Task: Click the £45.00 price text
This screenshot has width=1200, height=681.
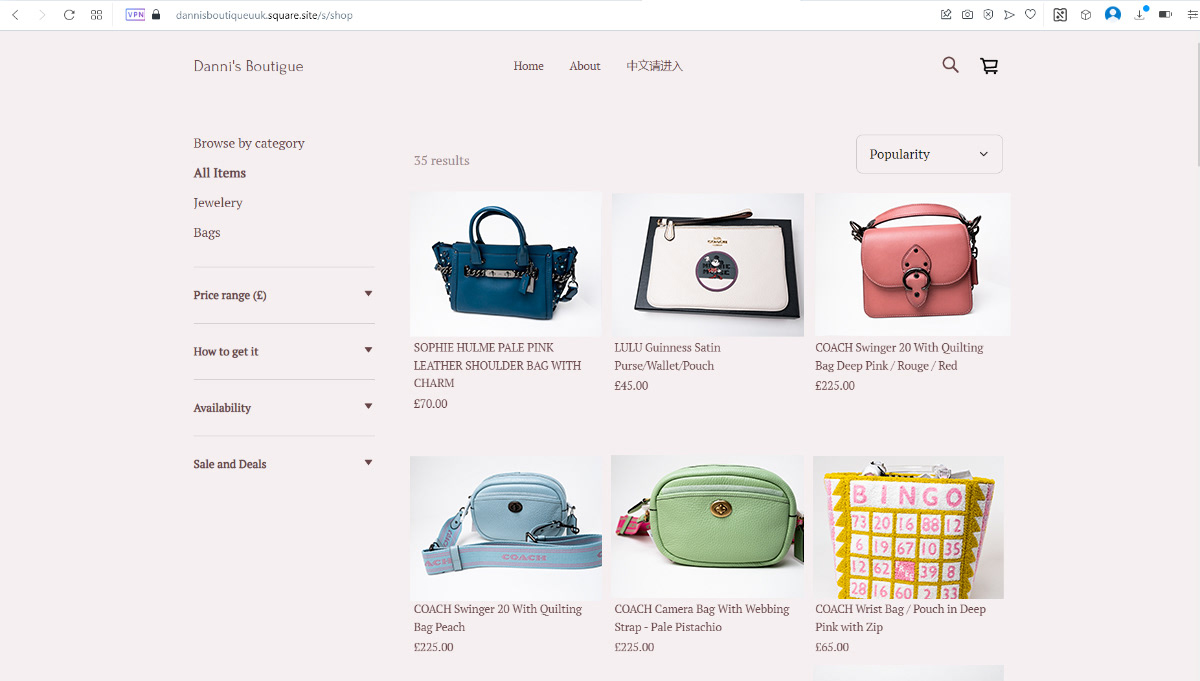Action: [631, 386]
